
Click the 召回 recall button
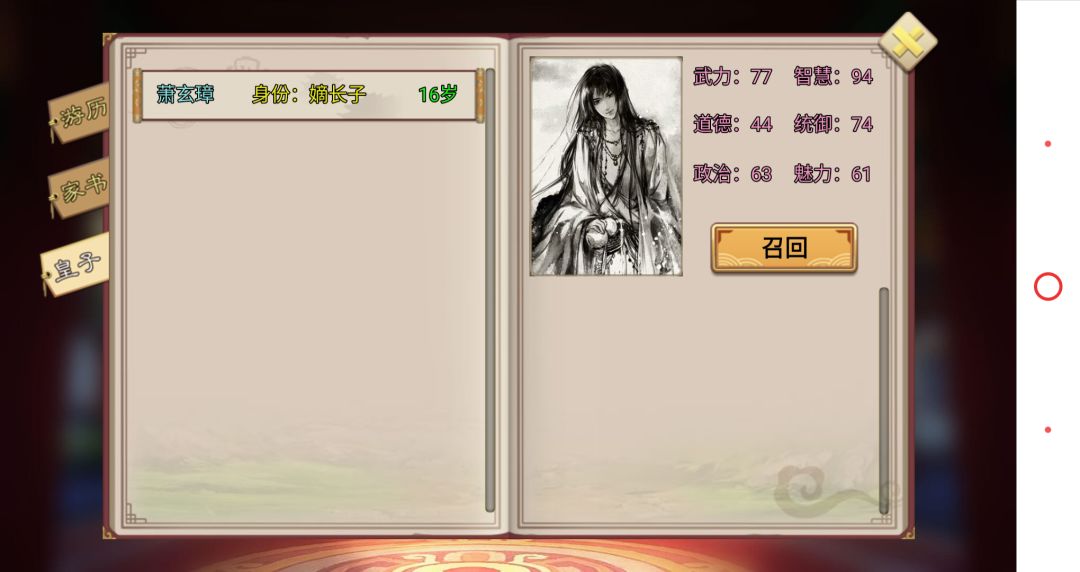click(x=784, y=247)
